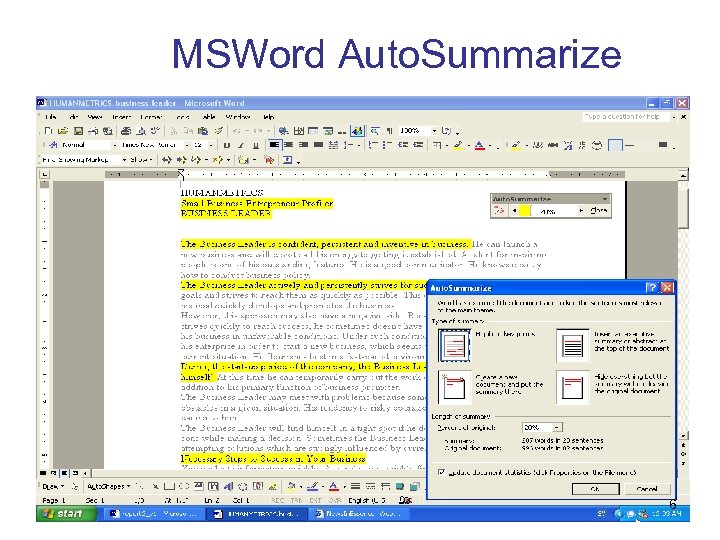Screen dimensions: 720x540
Task: Switch to HUMANMETRICS taskbar window
Action: tap(259, 514)
